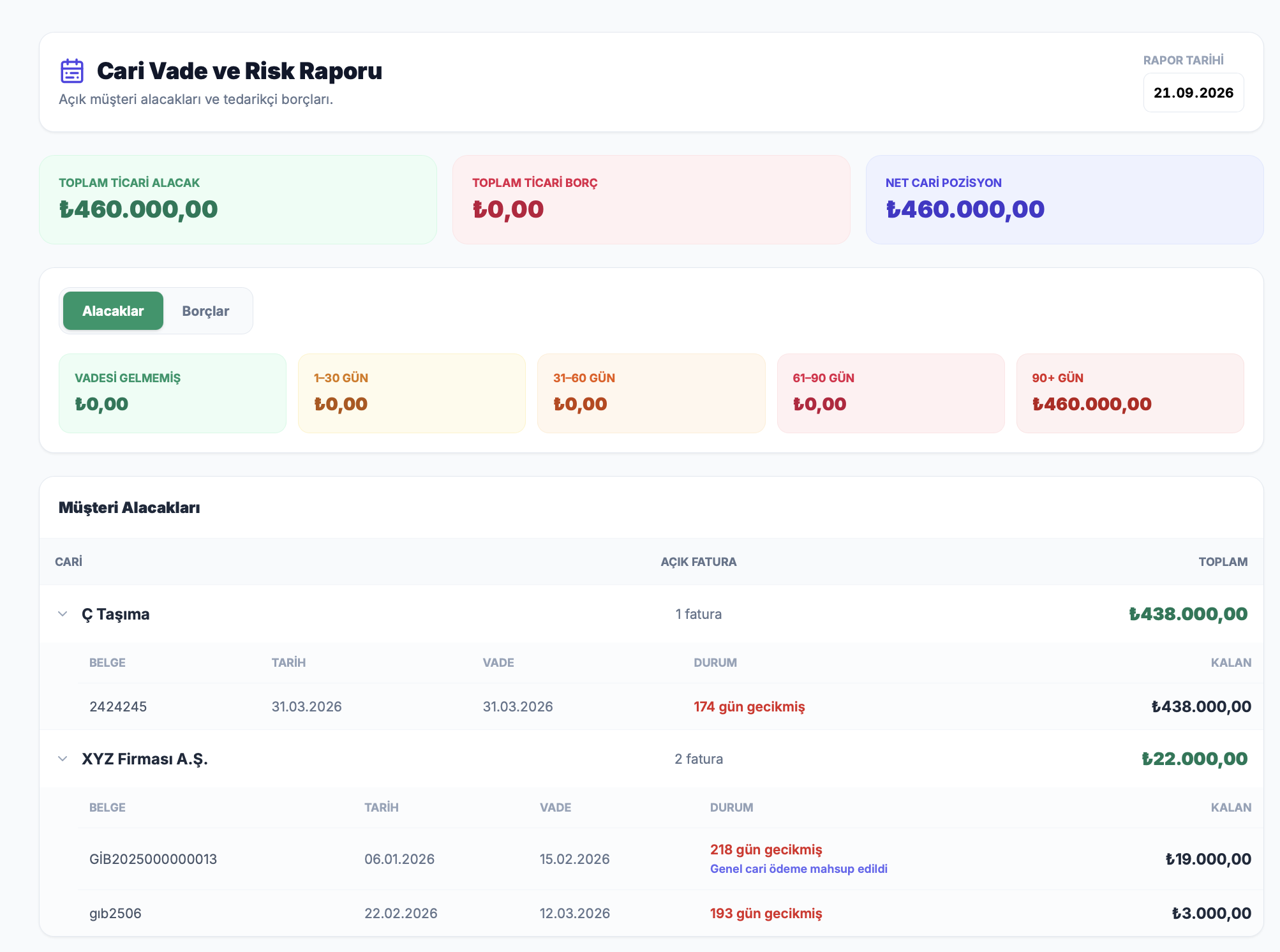Click the invoice date 06.01.2026

tap(399, 859)
